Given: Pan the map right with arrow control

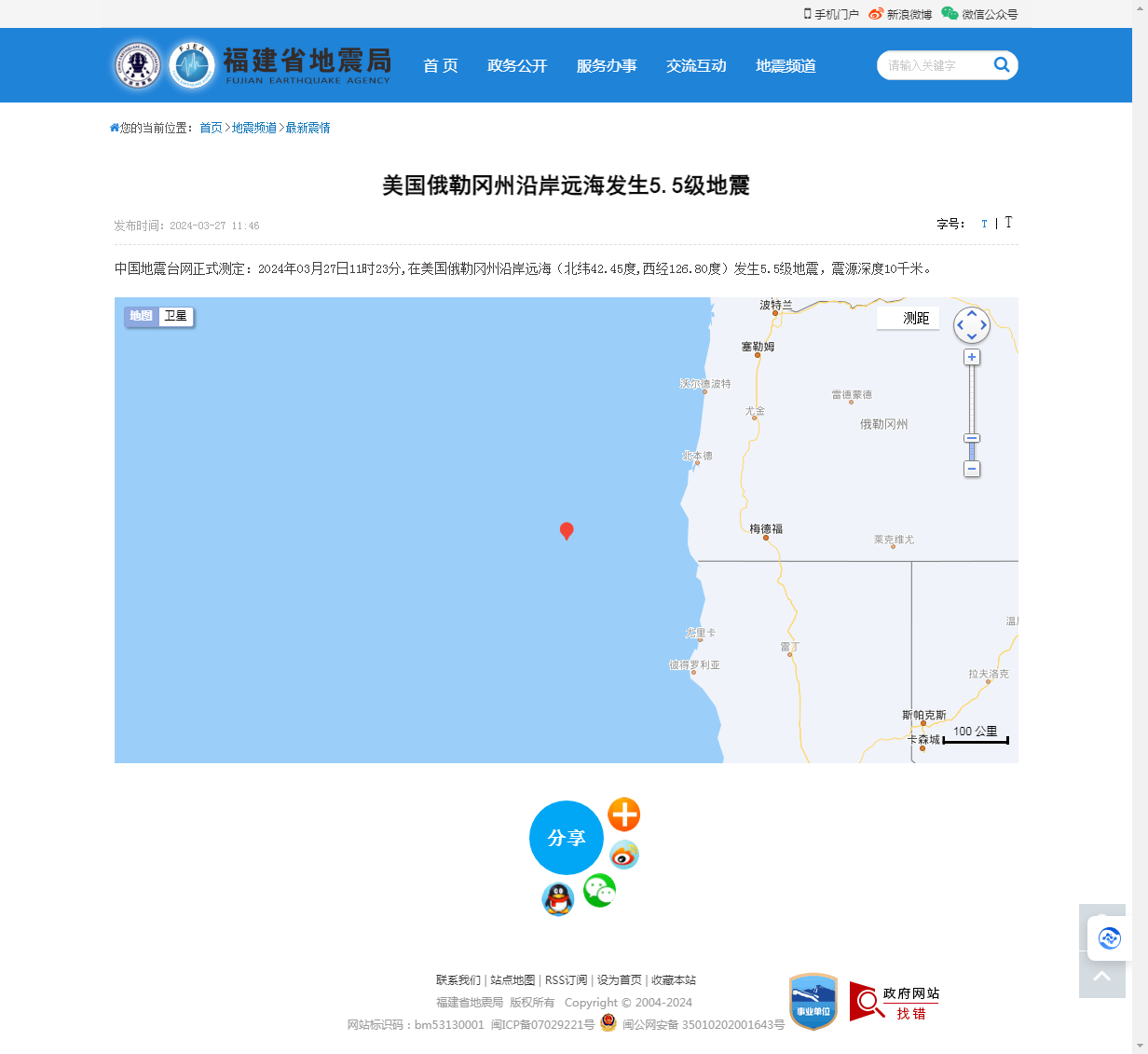Looking at the screenshot, I should [984, 325].
